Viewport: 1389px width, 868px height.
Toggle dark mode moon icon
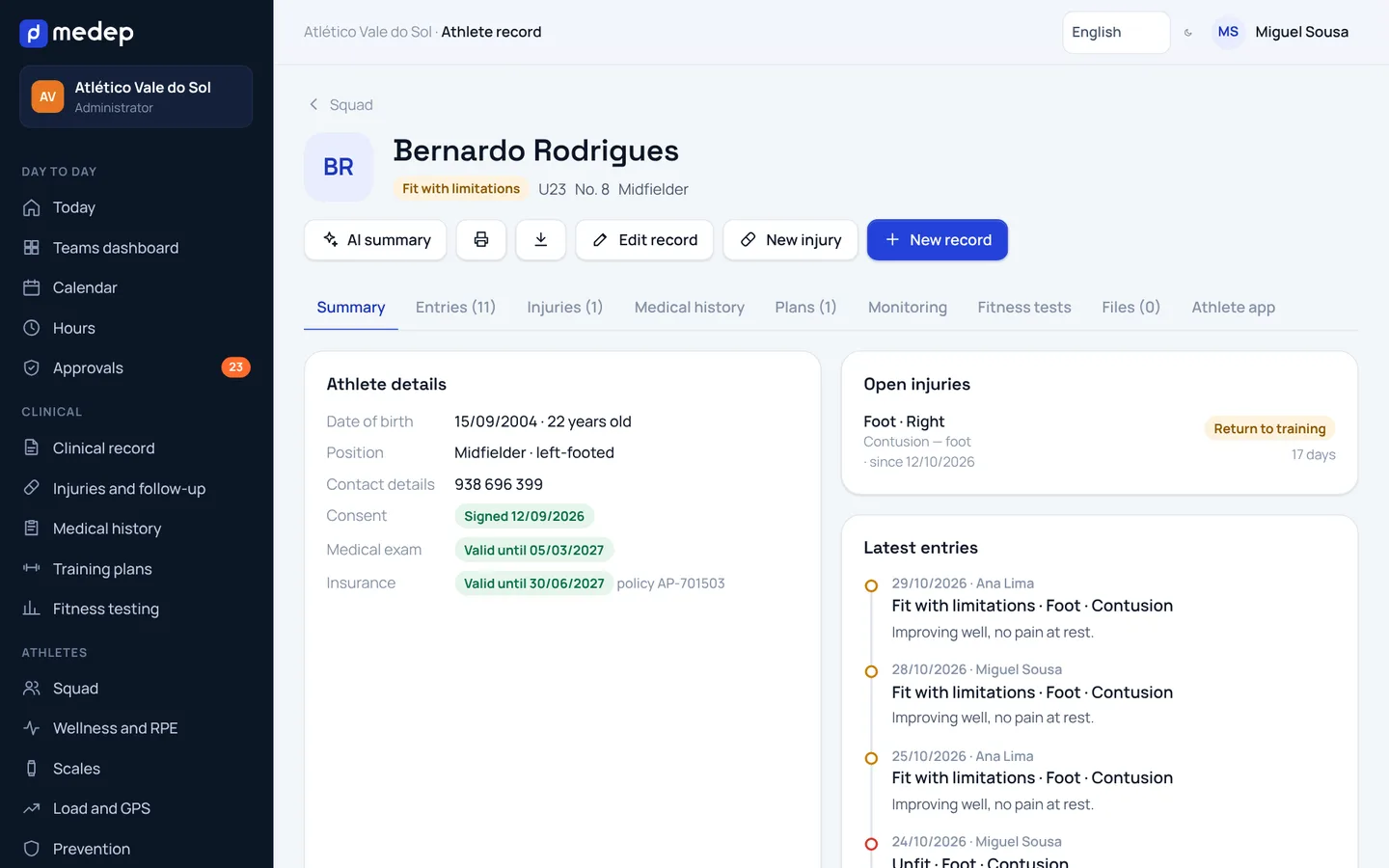[1188, 33]
